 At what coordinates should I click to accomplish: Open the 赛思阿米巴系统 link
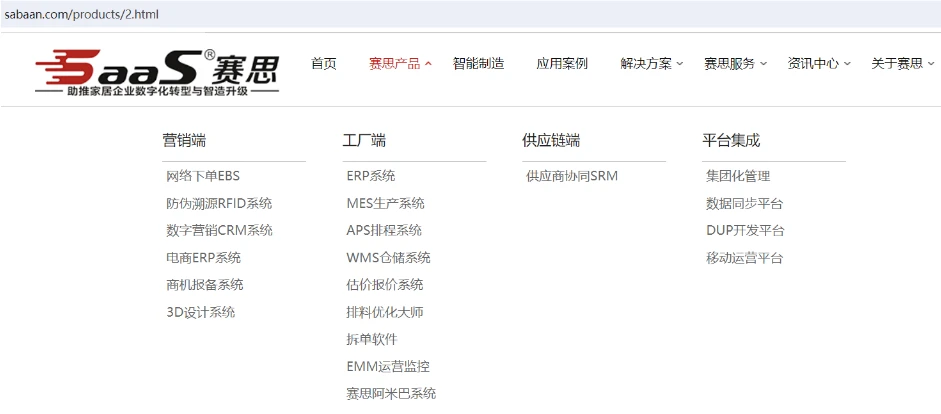[391, 394]
